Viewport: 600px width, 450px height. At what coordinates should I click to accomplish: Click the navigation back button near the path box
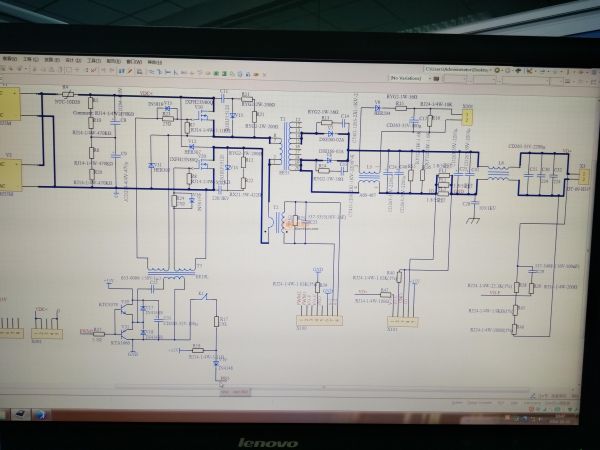[497, 70]
